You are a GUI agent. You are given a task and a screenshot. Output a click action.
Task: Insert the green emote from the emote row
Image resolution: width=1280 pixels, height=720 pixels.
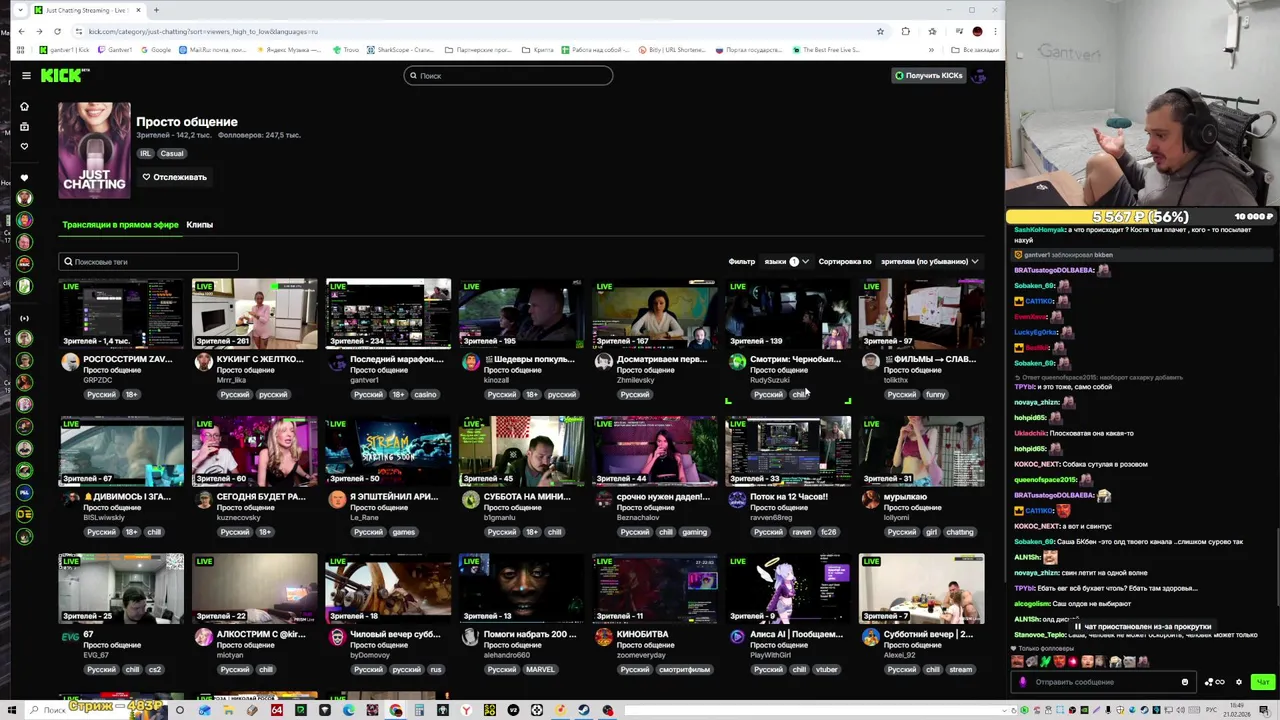[x=1046, y=661]
